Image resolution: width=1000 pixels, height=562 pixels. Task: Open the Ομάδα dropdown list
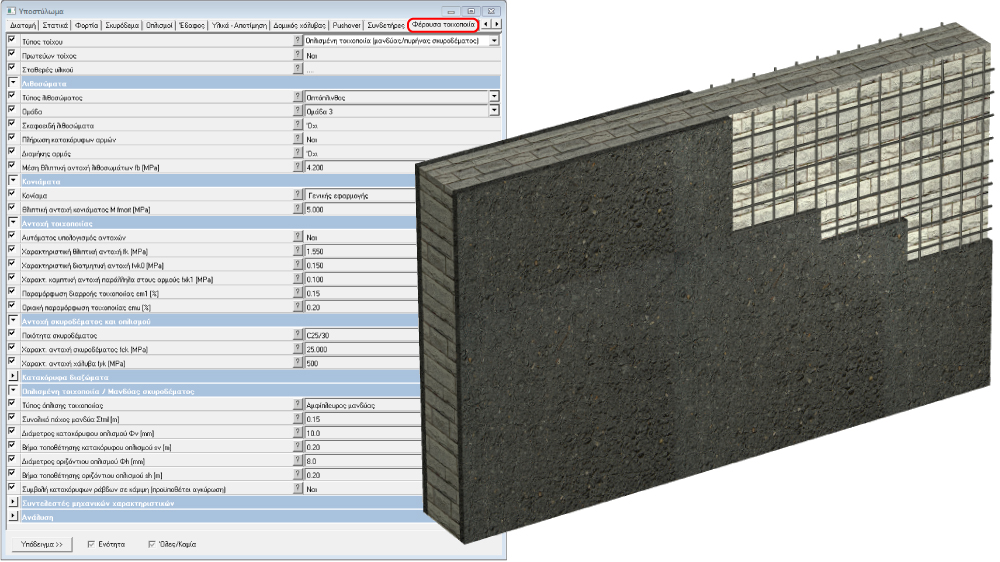(x=494, y=112)
